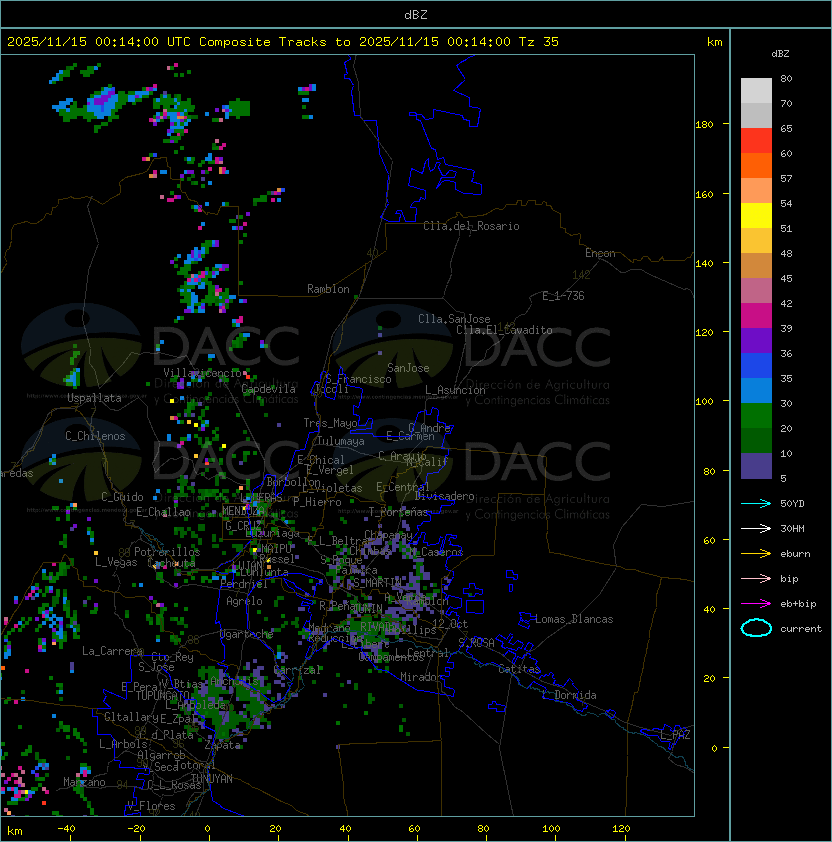Click the 'eb+bip' legend label
Screen dimensions: 832x842
tap(798, 604)
